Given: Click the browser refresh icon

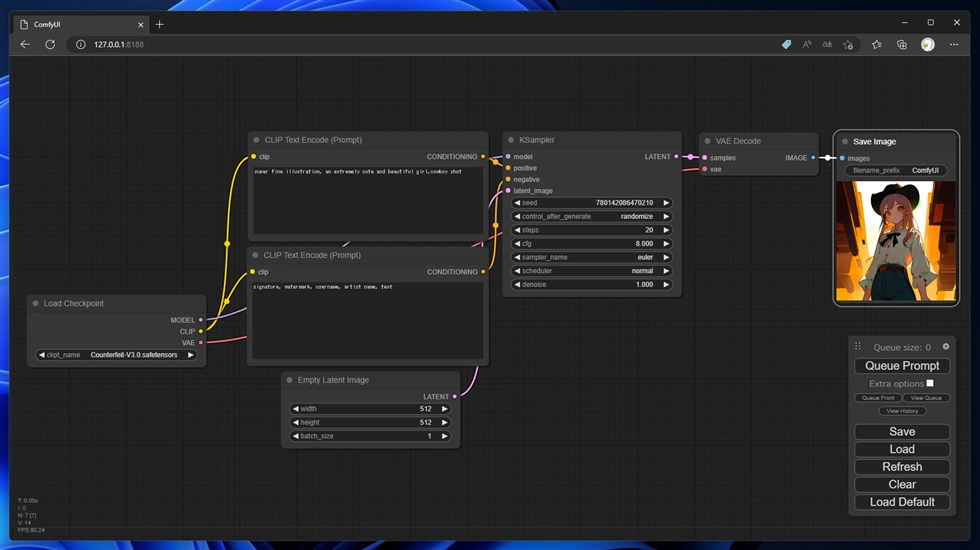Looking at the screenshot, I should pos(50,44).
